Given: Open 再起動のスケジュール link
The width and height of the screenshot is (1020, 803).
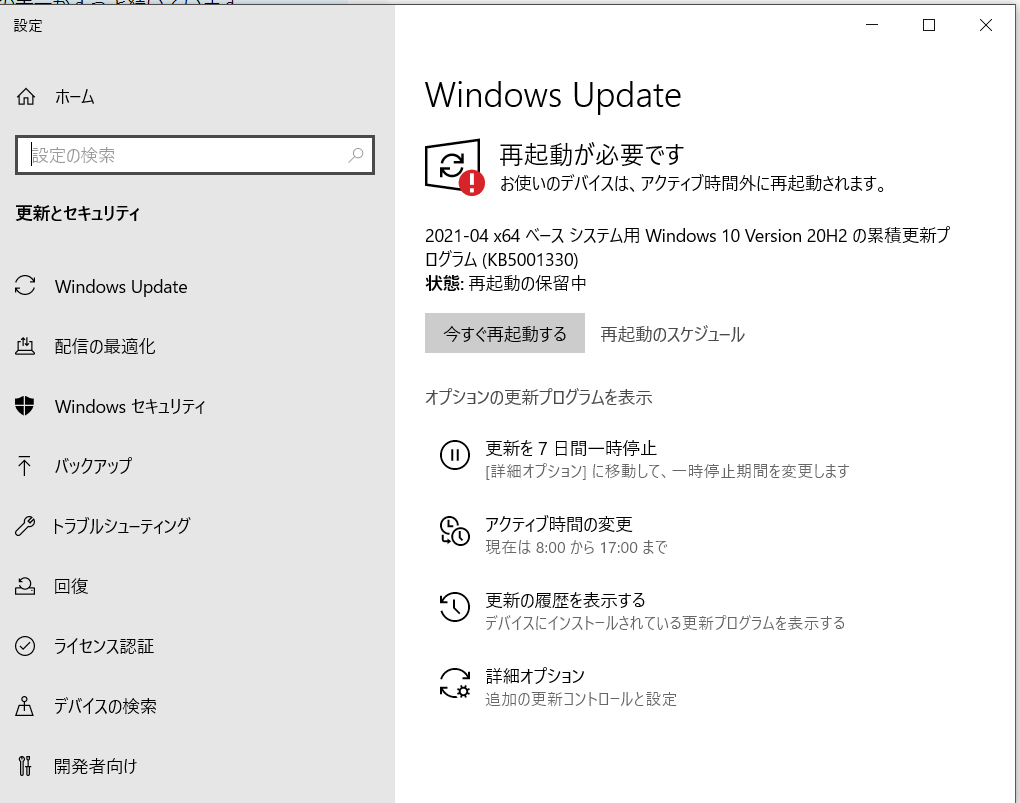Looking at the screenshot, I should click(x=673, y=334).
